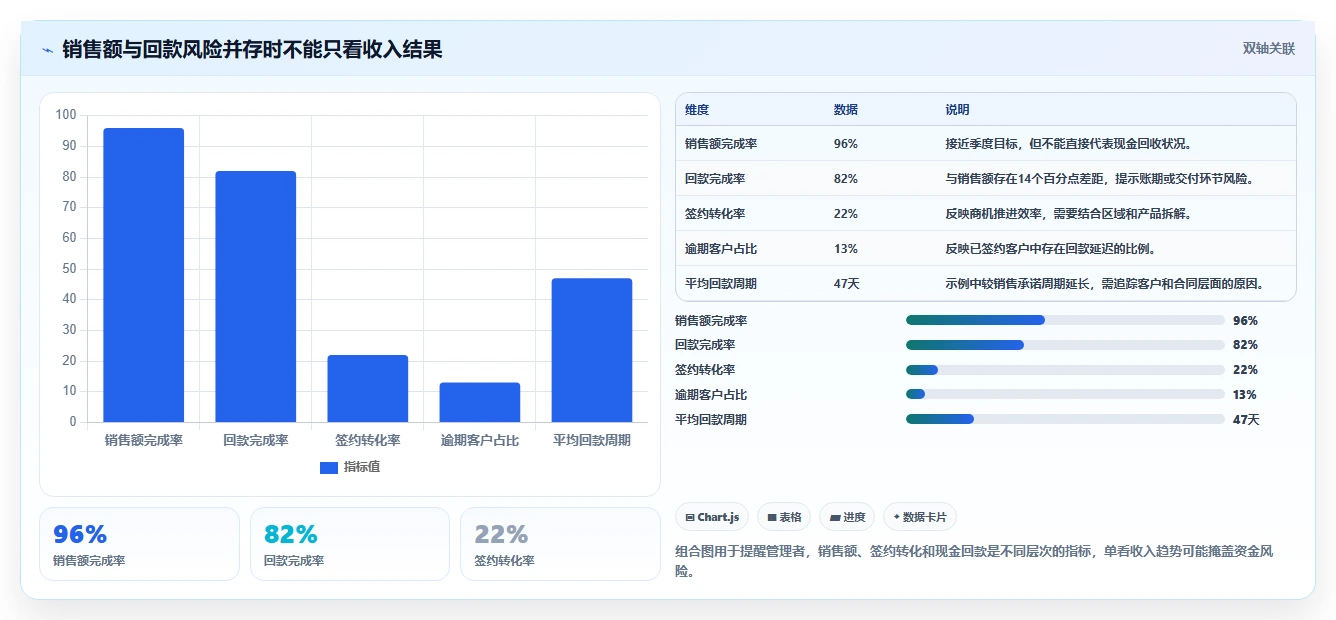Screen dimensions: 1336x620
Task: Click the 逾期客户占比 progress bar
Action: (x=1065, y=394)
